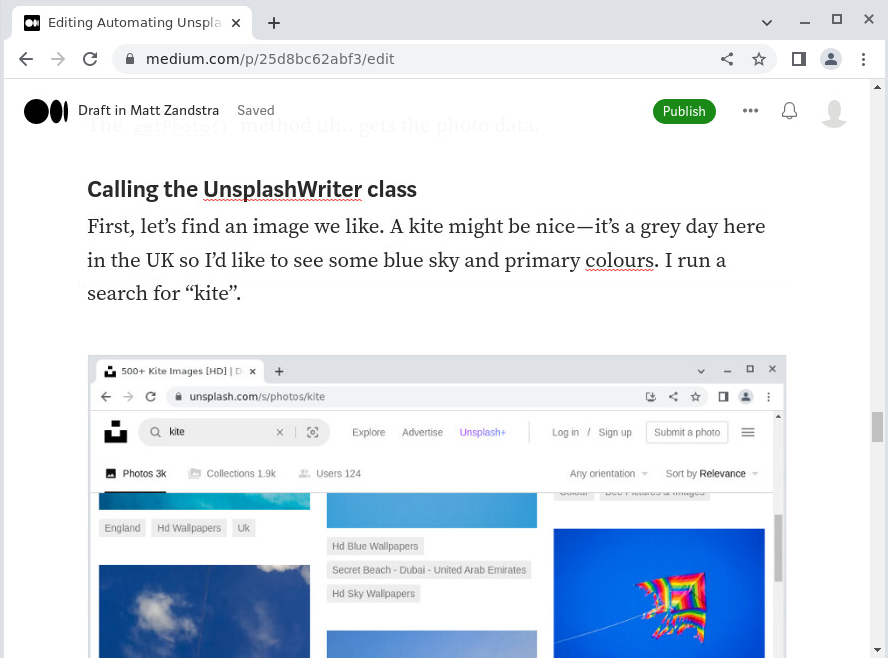Open Chrome's three-dot menu

coord(863,59)
